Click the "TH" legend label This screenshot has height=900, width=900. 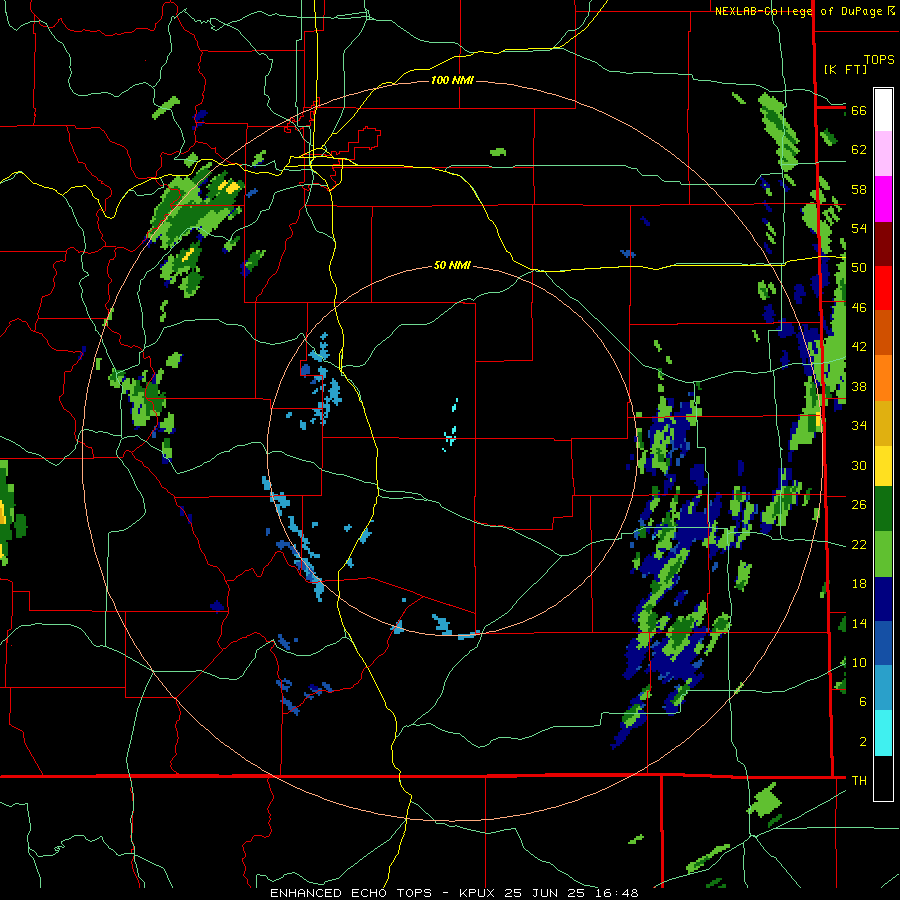click(859, 781)
